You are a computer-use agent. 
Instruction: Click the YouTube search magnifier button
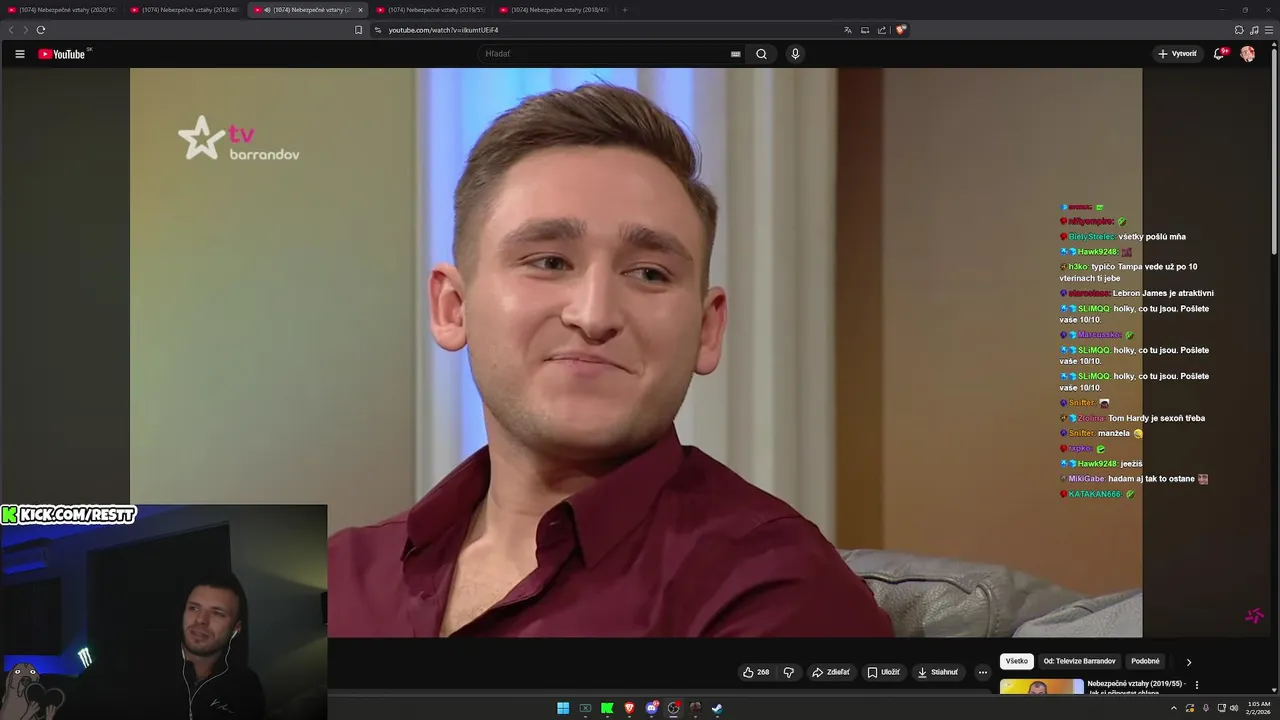[761, 54]
